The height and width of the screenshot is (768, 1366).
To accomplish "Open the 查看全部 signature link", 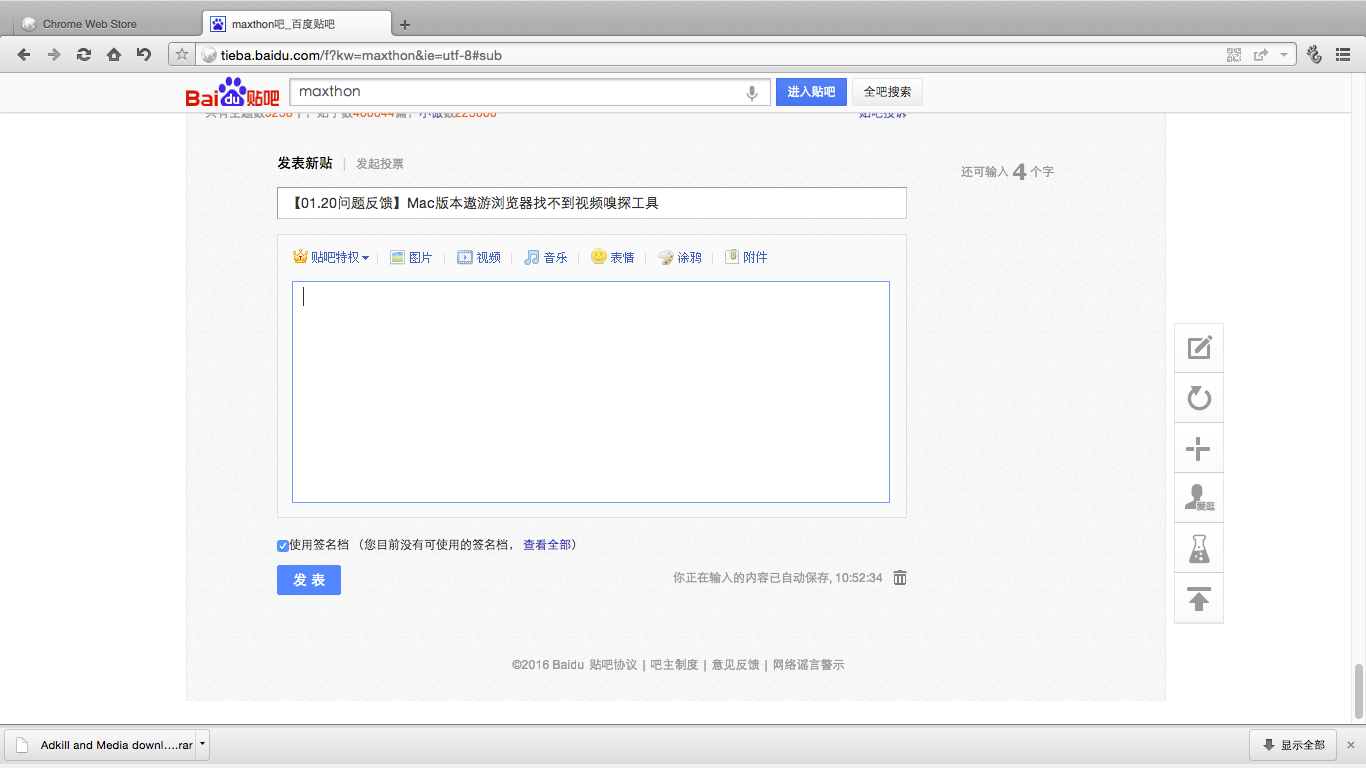I will click(547, 545).
